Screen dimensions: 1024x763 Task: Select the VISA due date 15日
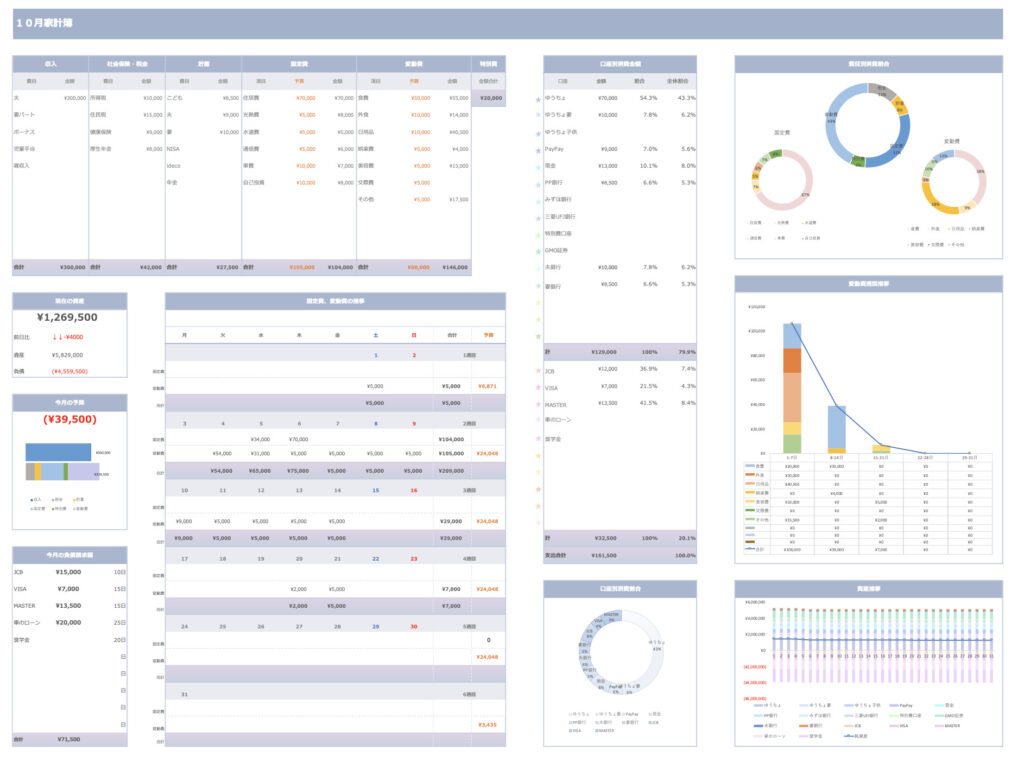tap(120, 589)
